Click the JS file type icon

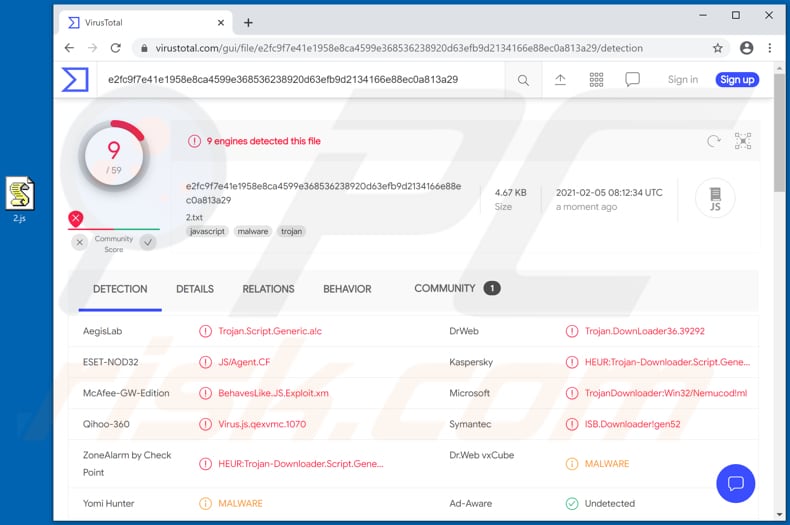[x=715, y=198]
